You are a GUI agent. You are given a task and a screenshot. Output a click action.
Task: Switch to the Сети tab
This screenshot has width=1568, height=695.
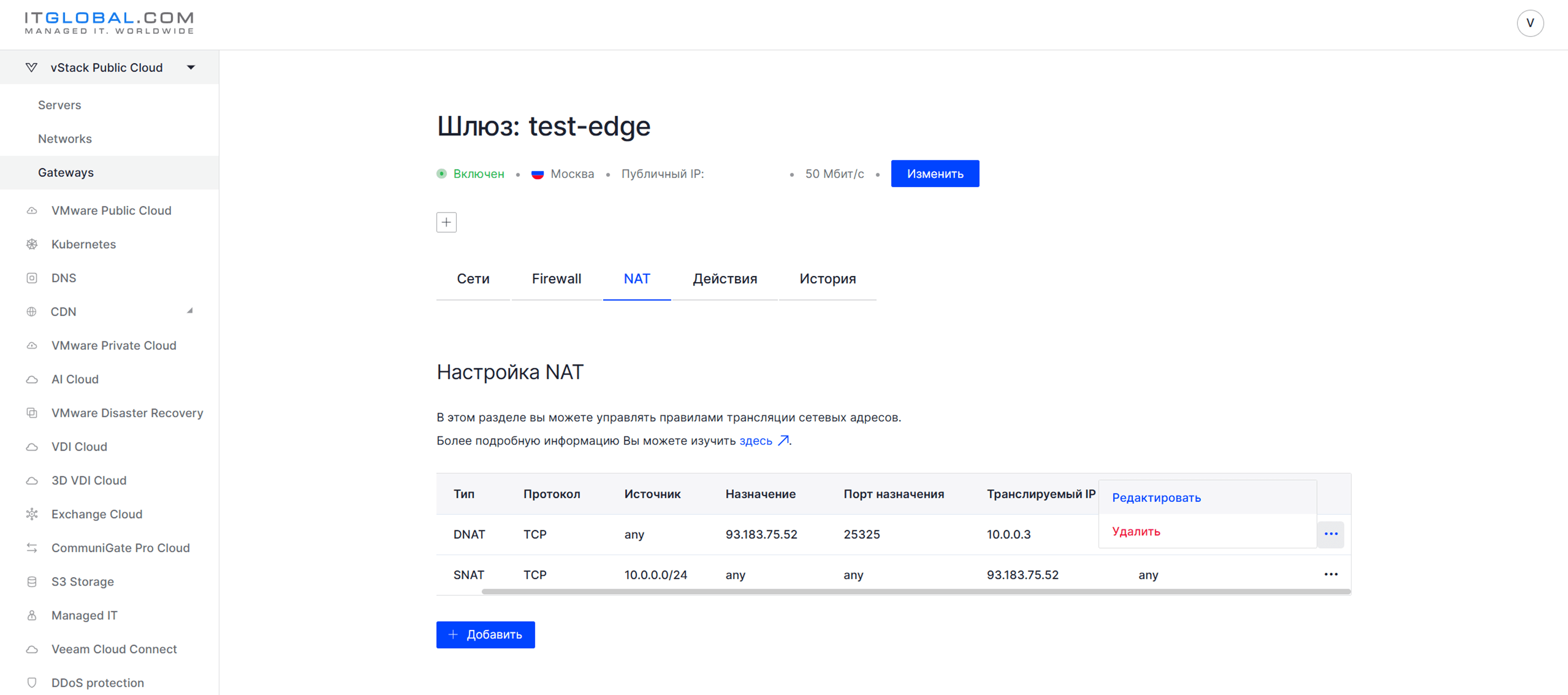(473, 279)
